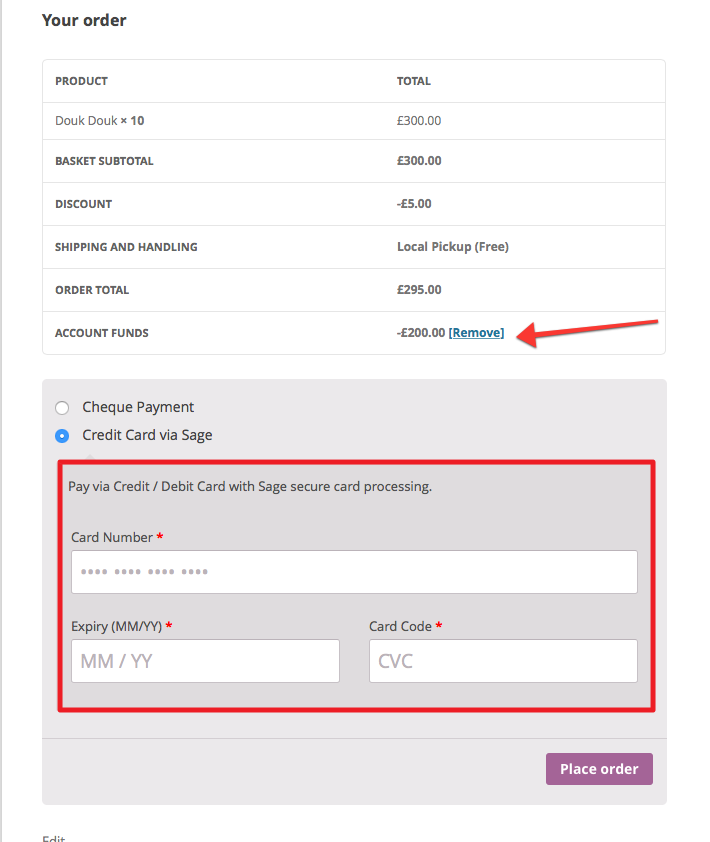The width and height of the screenshot is (710, 842).
Task: Click the Card Number field label
Action: pyautogui.click(x=112, y=538)
